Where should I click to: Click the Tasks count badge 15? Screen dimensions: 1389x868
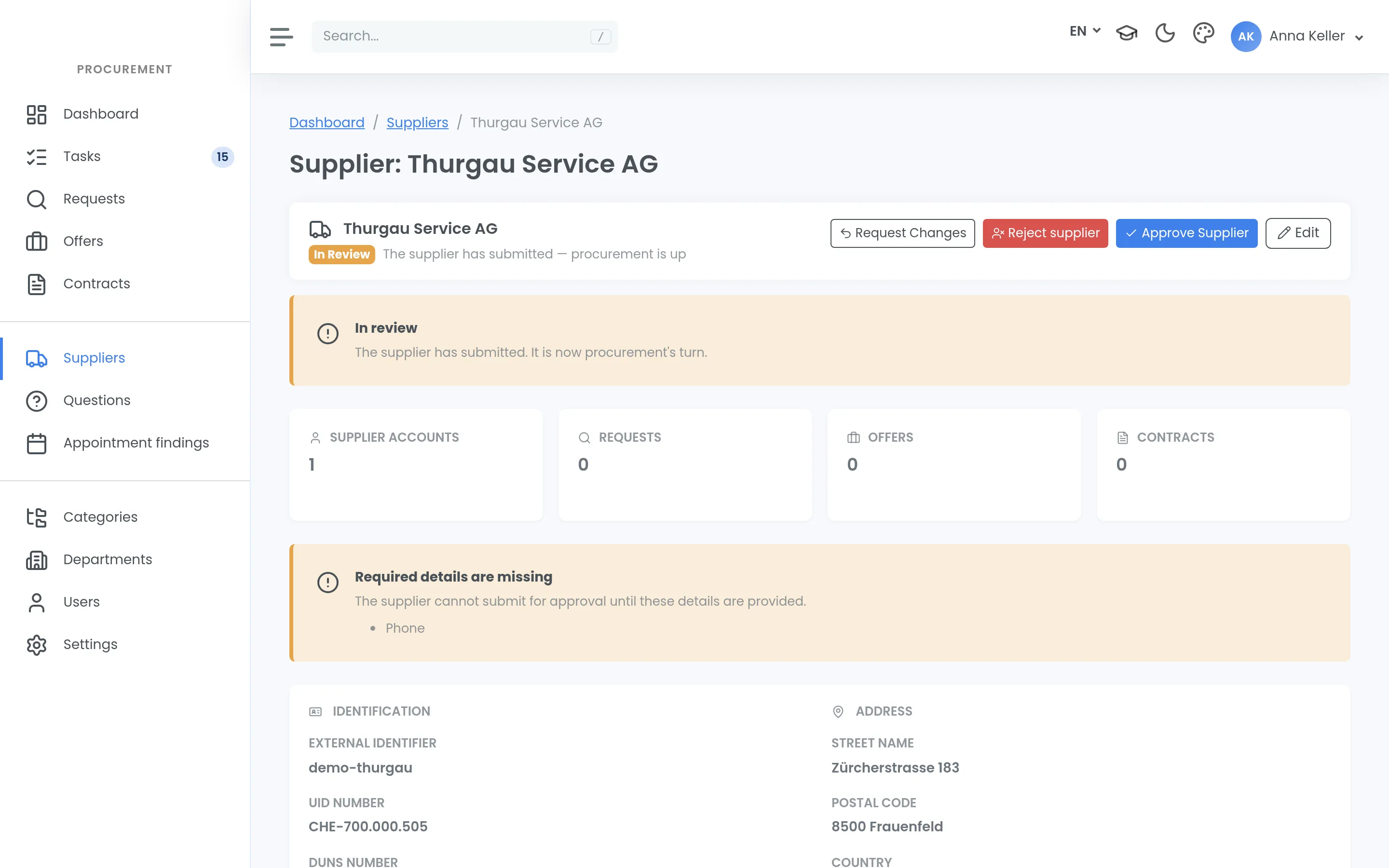tap(222, 157)
